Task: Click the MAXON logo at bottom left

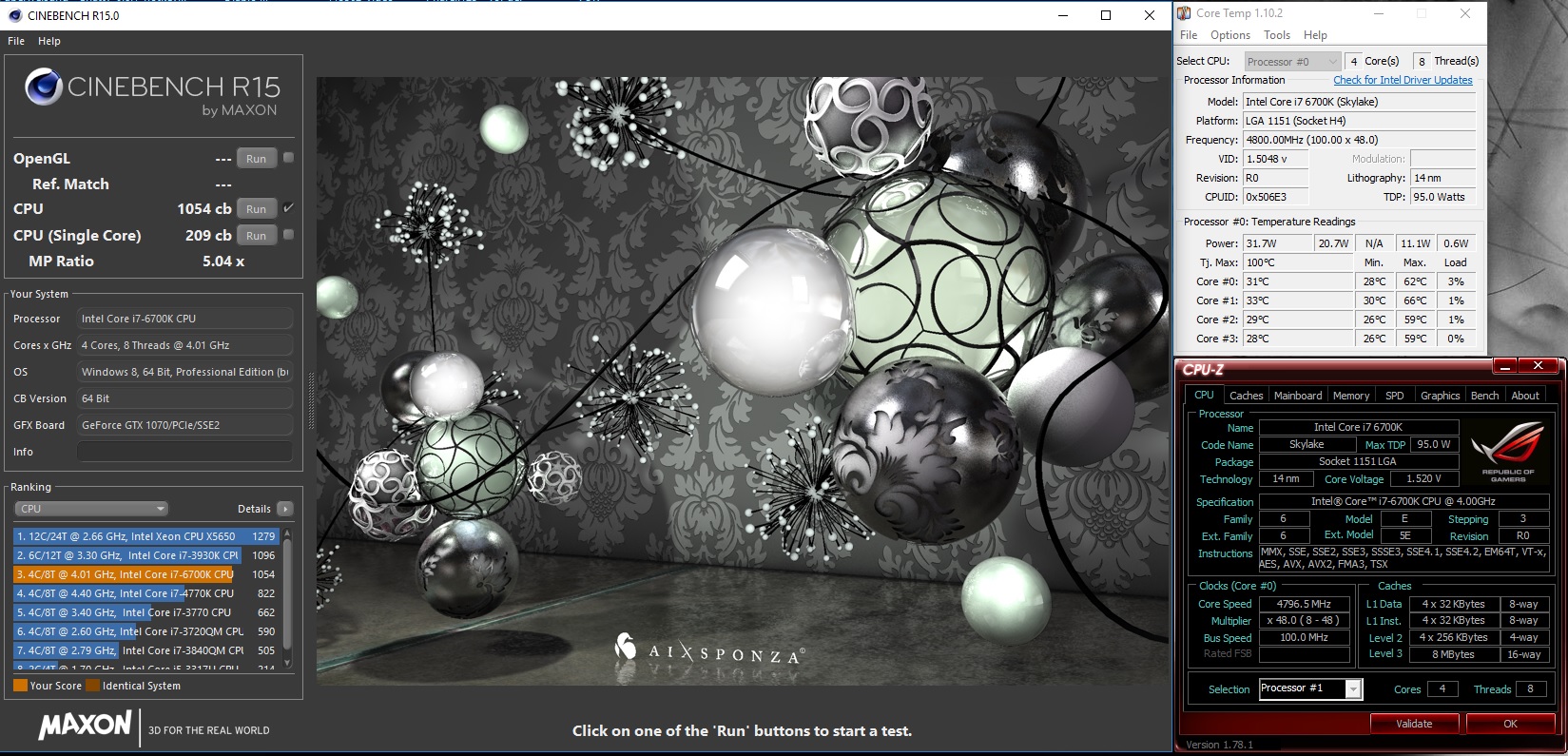Action: [85, 726]
